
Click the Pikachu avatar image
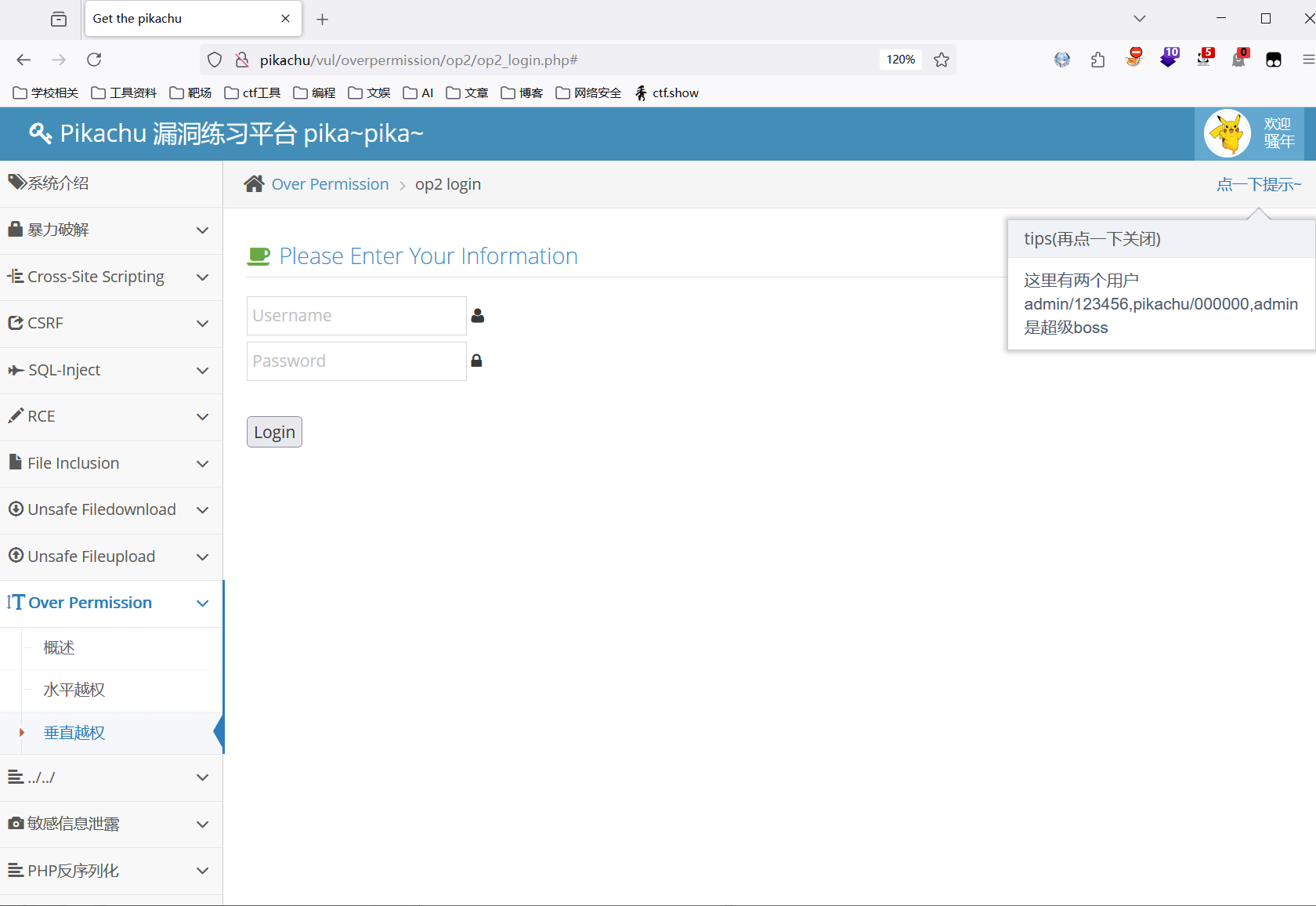[1227, 133]
